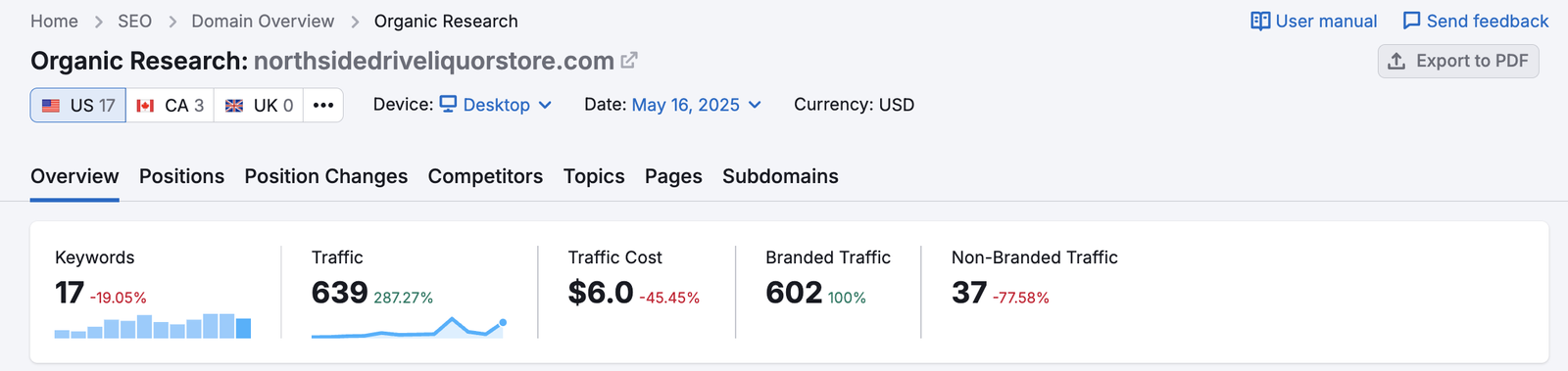Expand the Desktop device dropdown
The image size is (1568, 371).
click(496, 105)
